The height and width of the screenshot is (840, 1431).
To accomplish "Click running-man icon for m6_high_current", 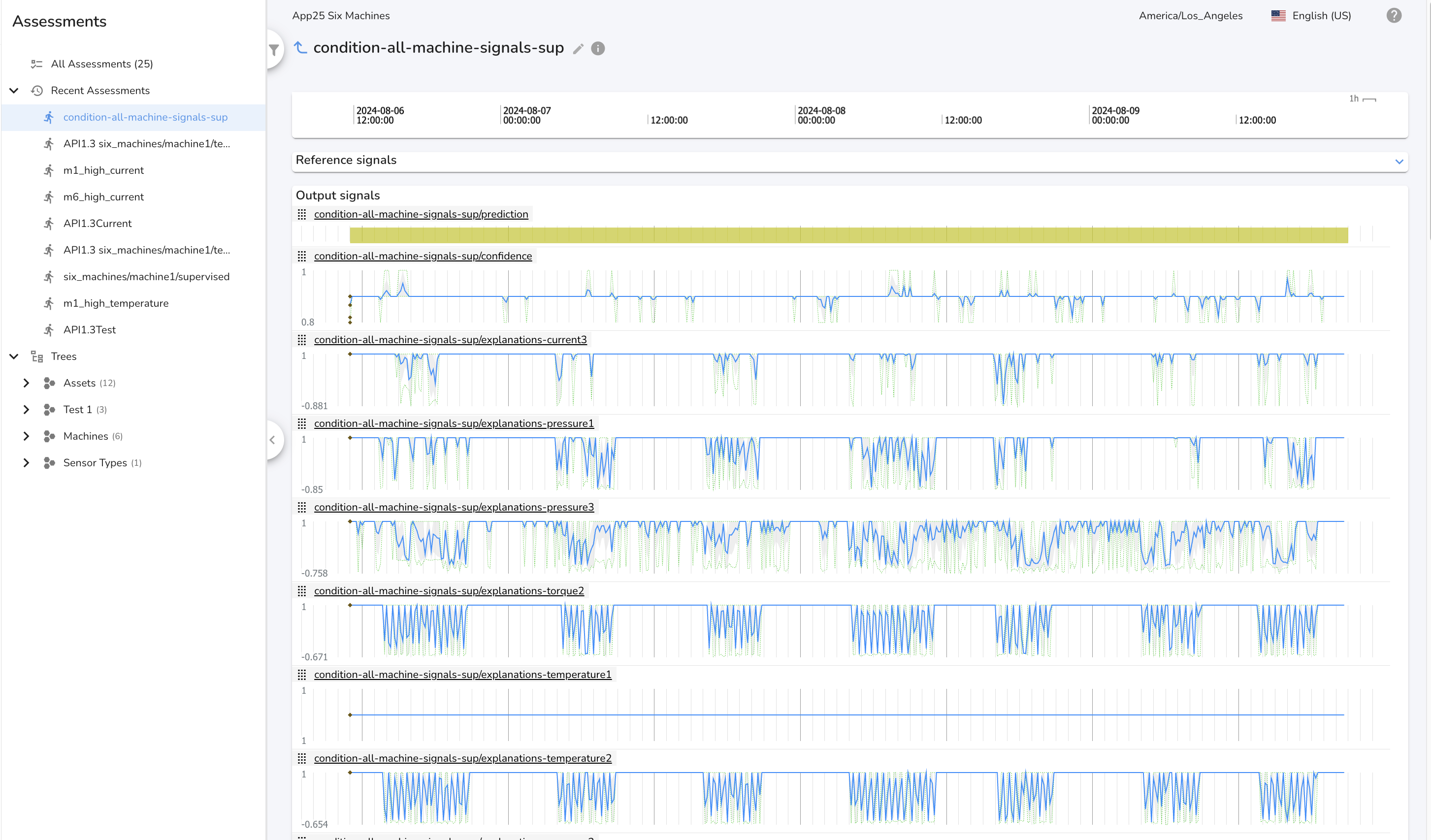I will click(x=49, y=197).
